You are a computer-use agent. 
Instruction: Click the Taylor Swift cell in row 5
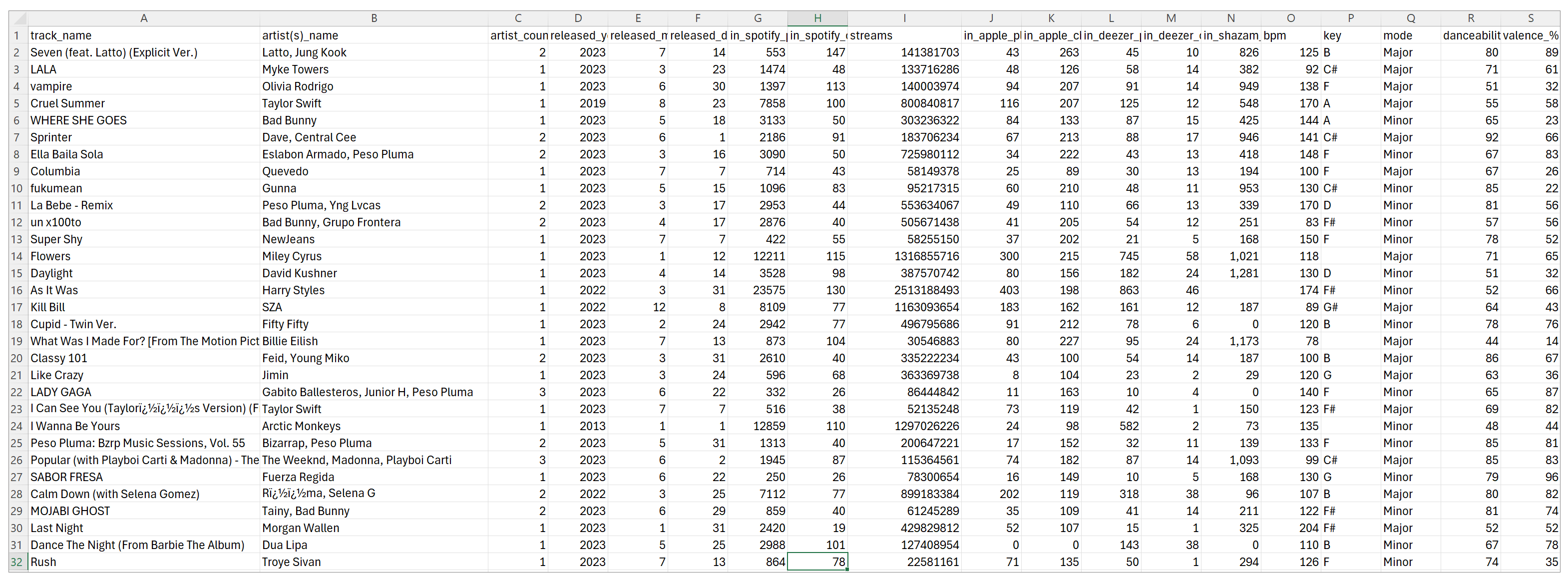pos(292,103)
